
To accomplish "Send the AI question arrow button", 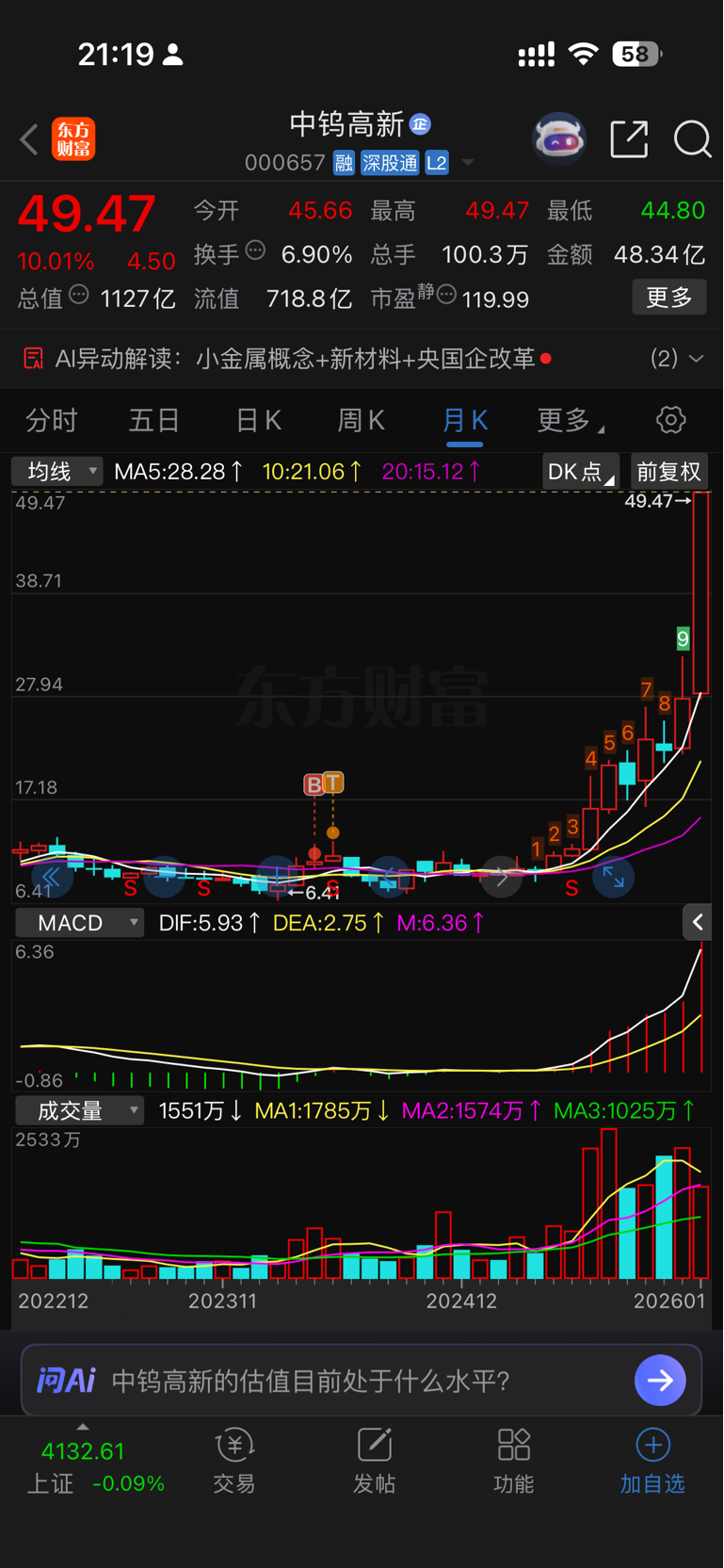I will [660, 1381].
